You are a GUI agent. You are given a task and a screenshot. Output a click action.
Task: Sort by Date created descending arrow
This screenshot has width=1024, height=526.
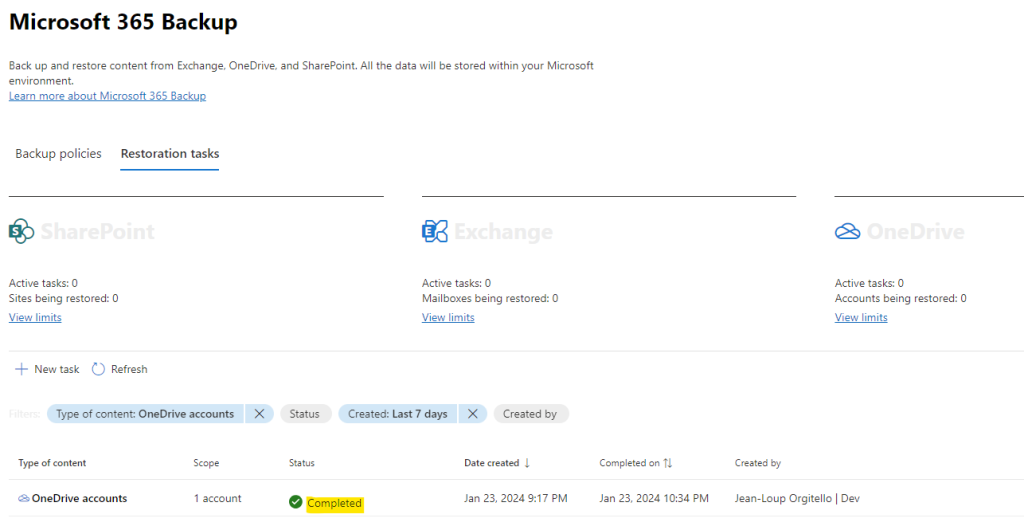click(527, 463)
